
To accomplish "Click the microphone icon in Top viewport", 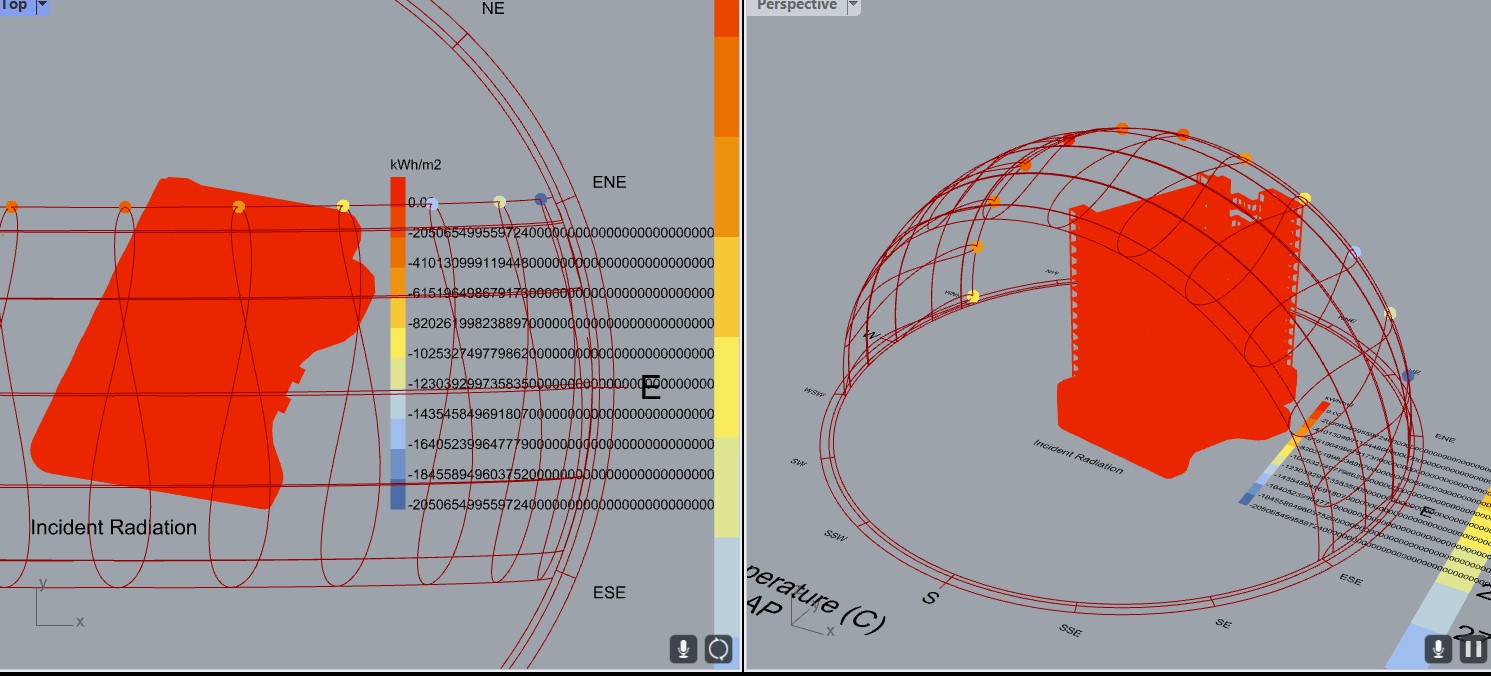I will (x=683, y=649).
